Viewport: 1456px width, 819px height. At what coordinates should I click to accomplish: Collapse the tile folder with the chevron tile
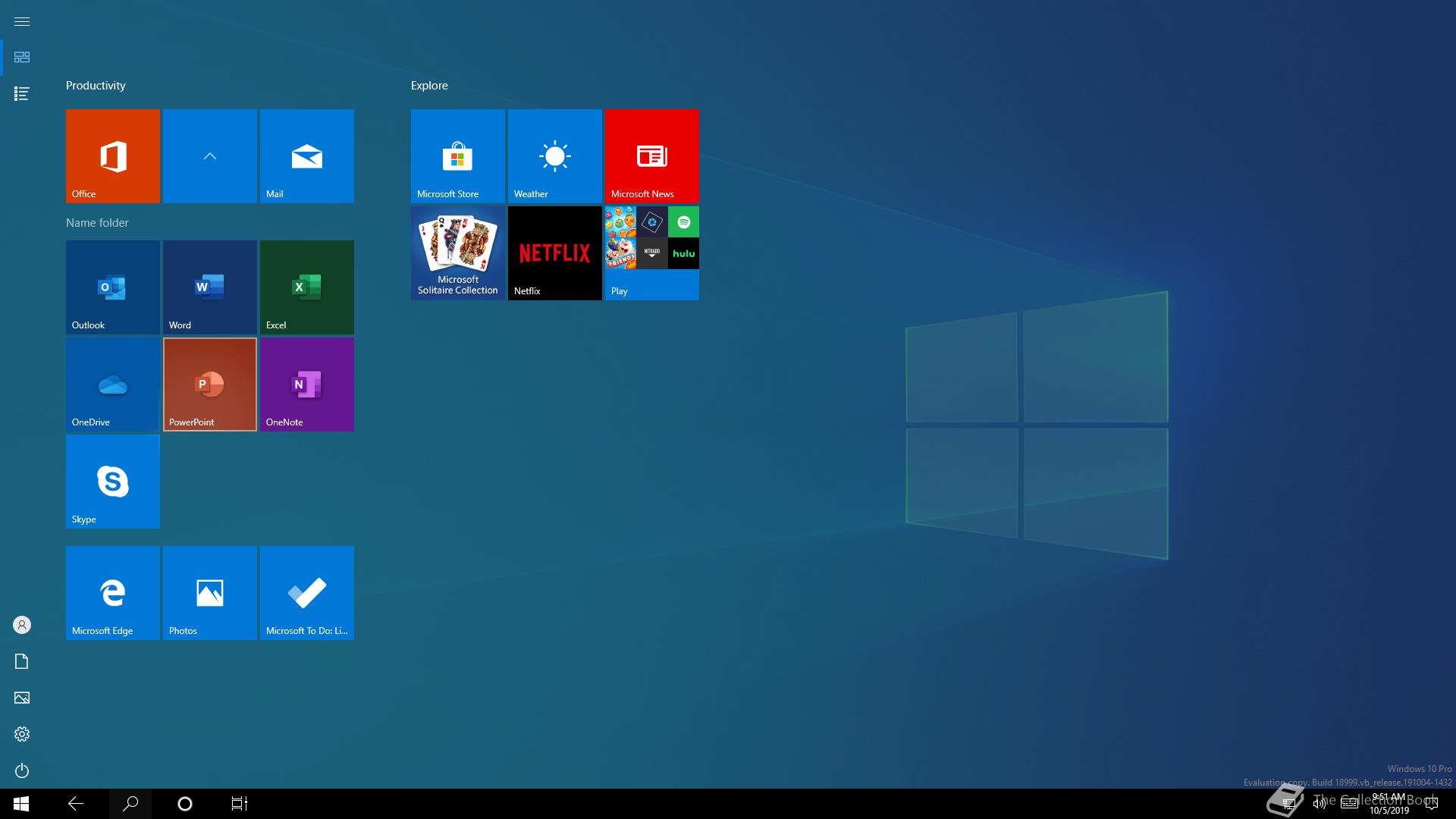tap(210, 156)
